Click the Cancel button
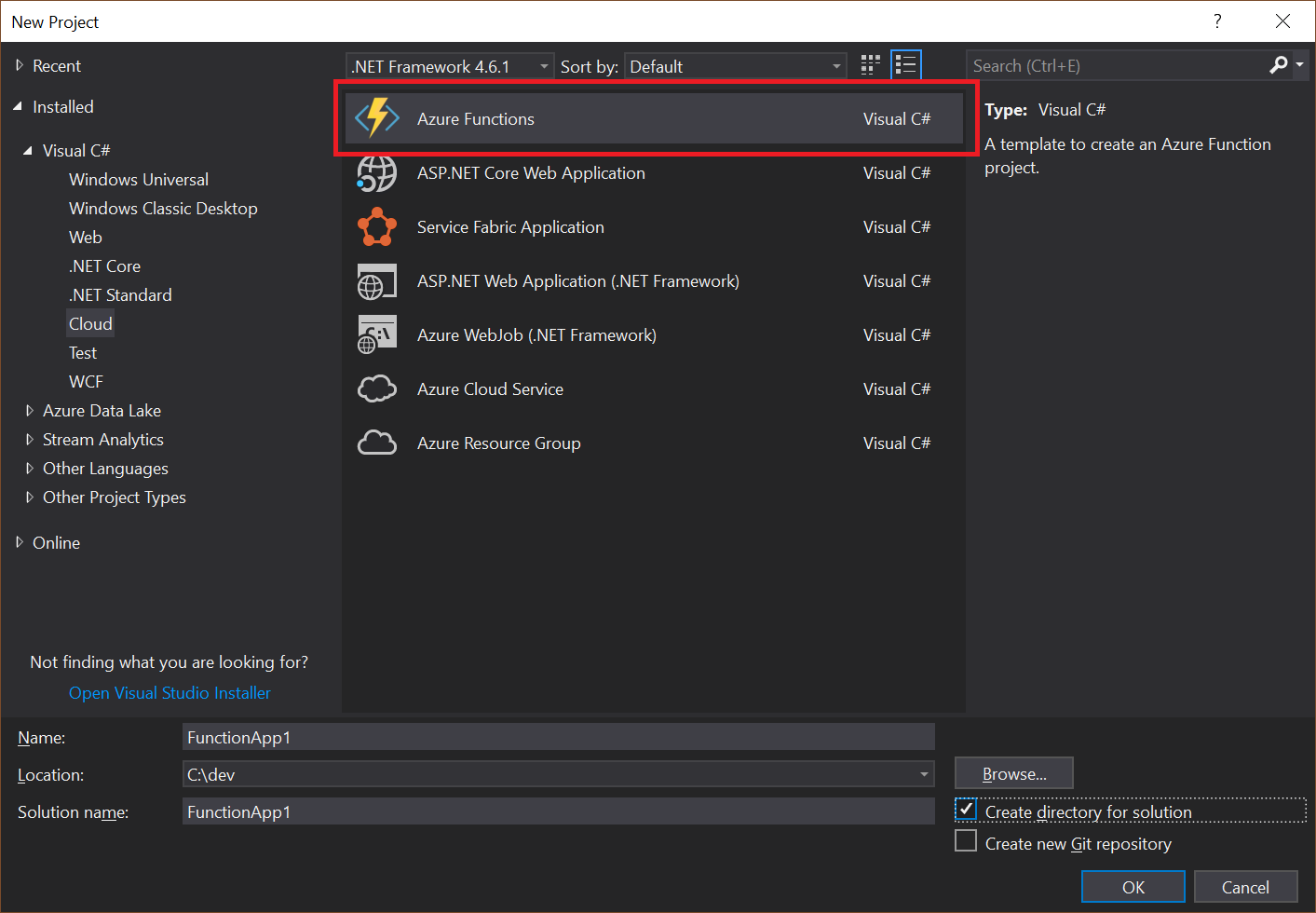1316x913 pixels. tap(1245, 887)
